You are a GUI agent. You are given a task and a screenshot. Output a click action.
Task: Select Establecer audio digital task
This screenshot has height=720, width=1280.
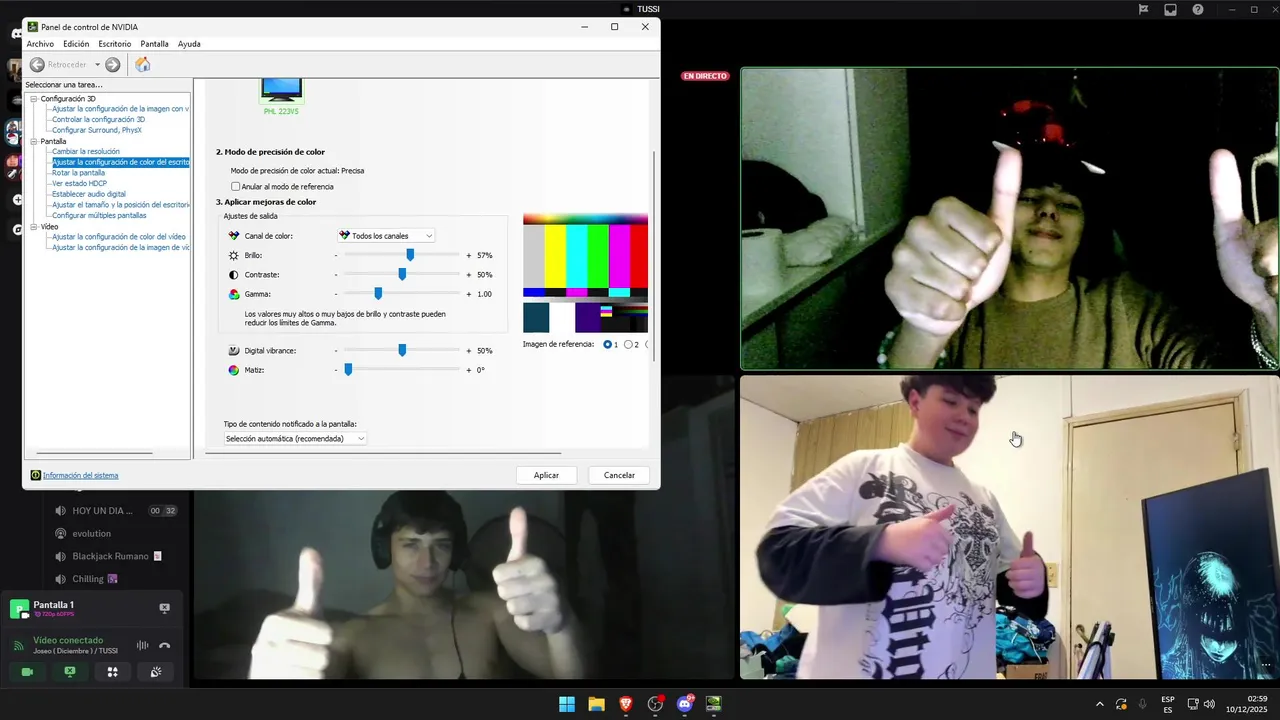point(89,194)
